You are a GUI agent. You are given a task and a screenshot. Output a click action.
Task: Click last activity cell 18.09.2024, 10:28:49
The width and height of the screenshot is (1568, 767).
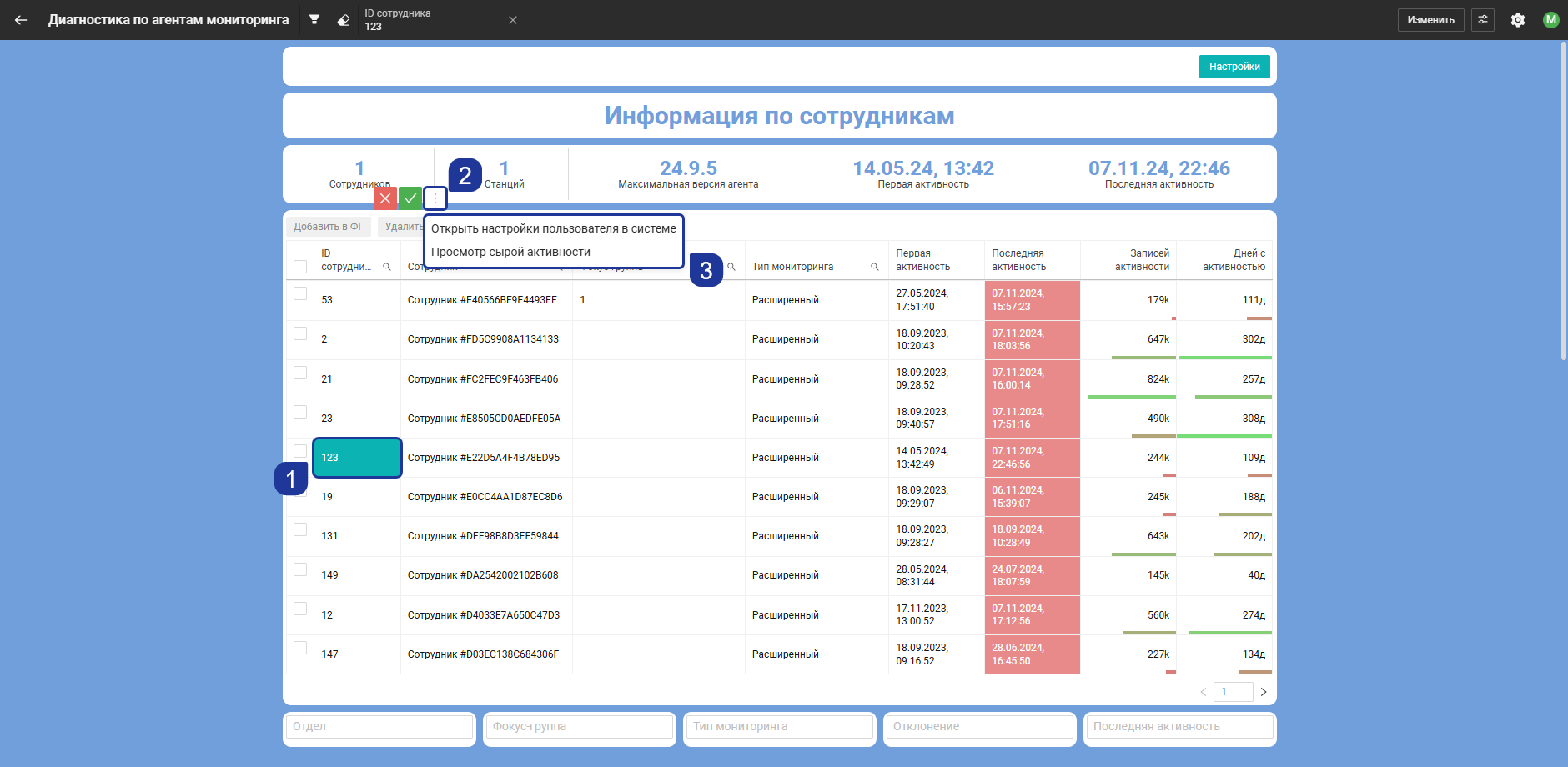pos(1033,536)
